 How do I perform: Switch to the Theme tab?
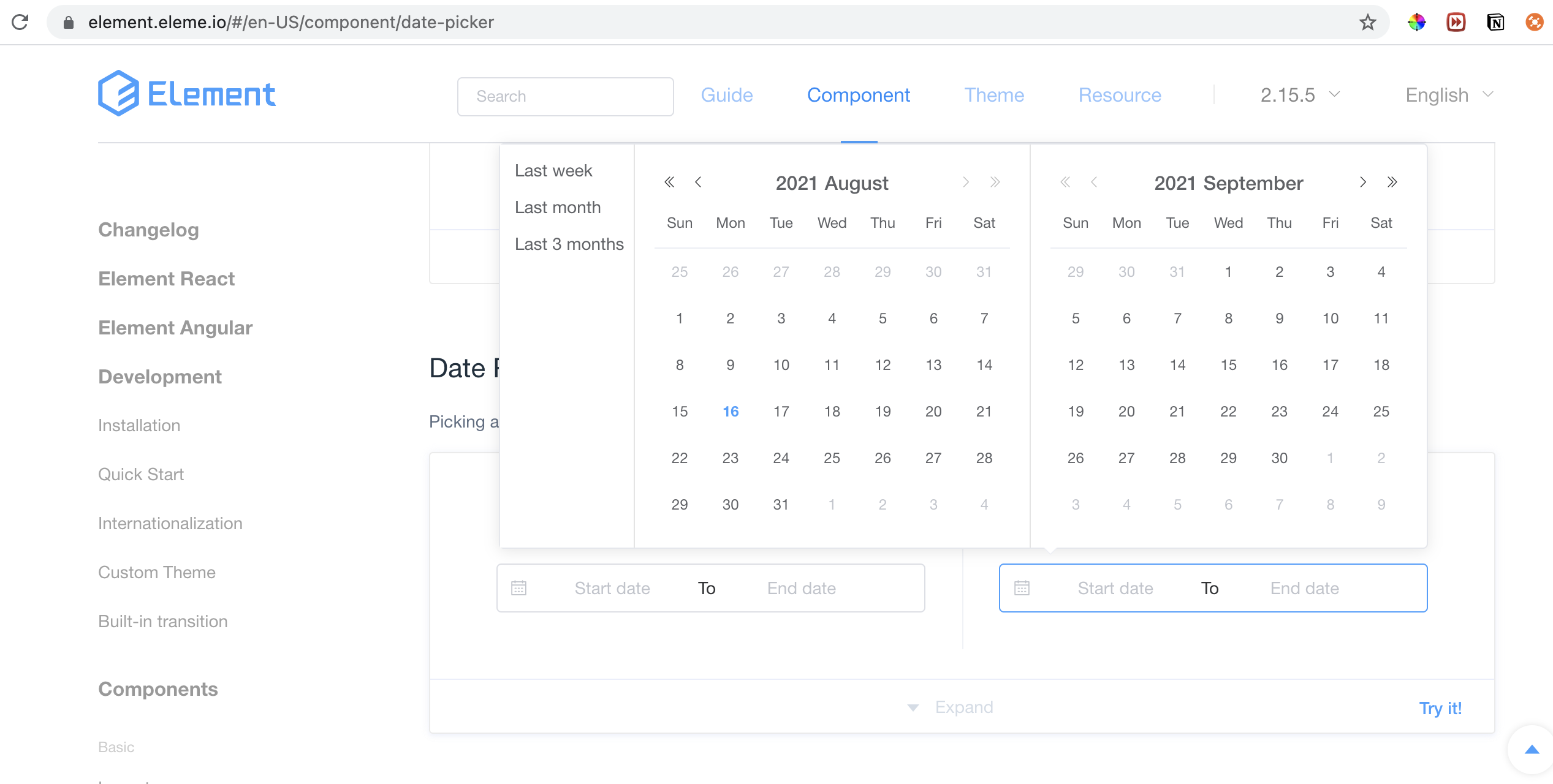(x=993, y=95)
